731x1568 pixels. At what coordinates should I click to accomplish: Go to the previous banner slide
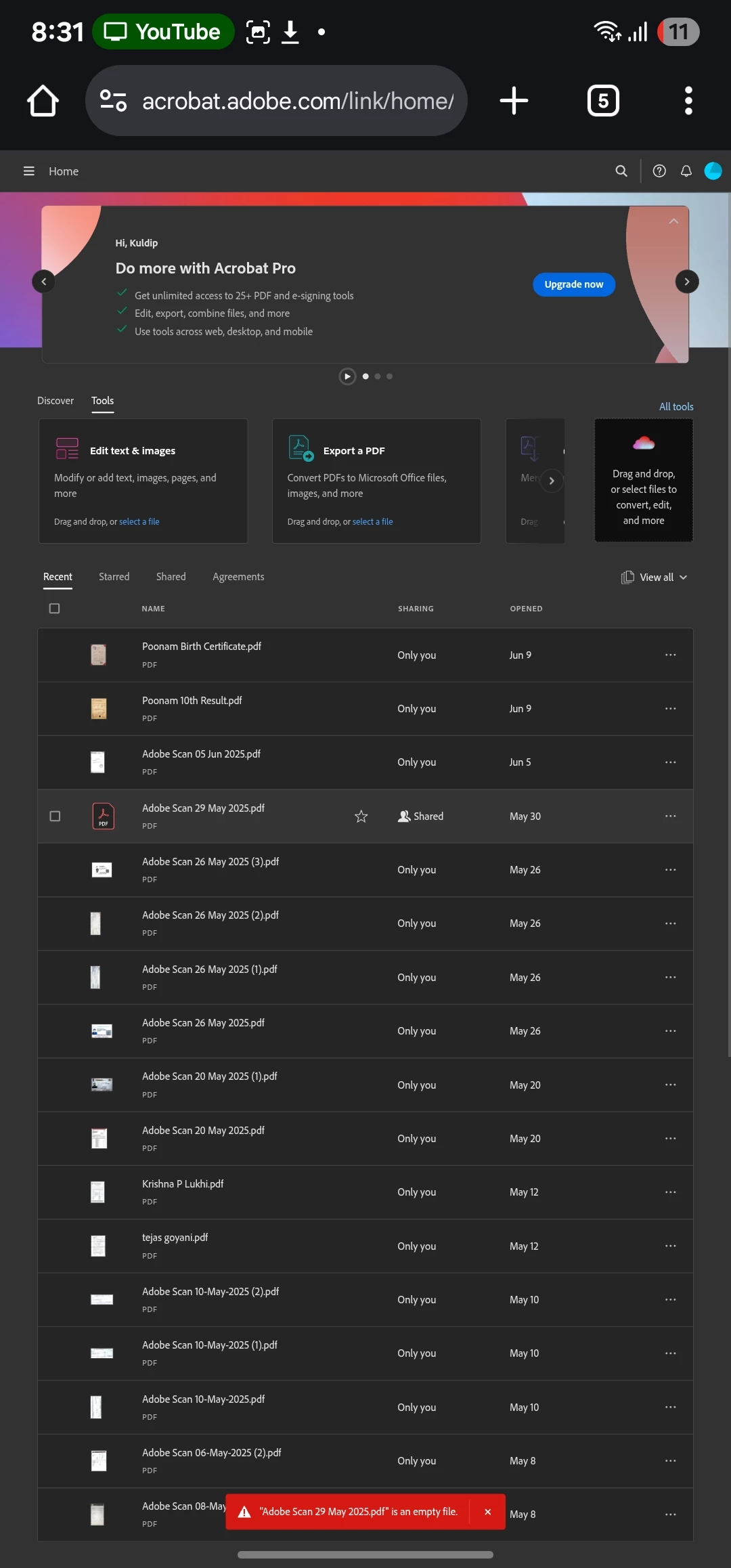pyautogui.click(x=43, y=282)
